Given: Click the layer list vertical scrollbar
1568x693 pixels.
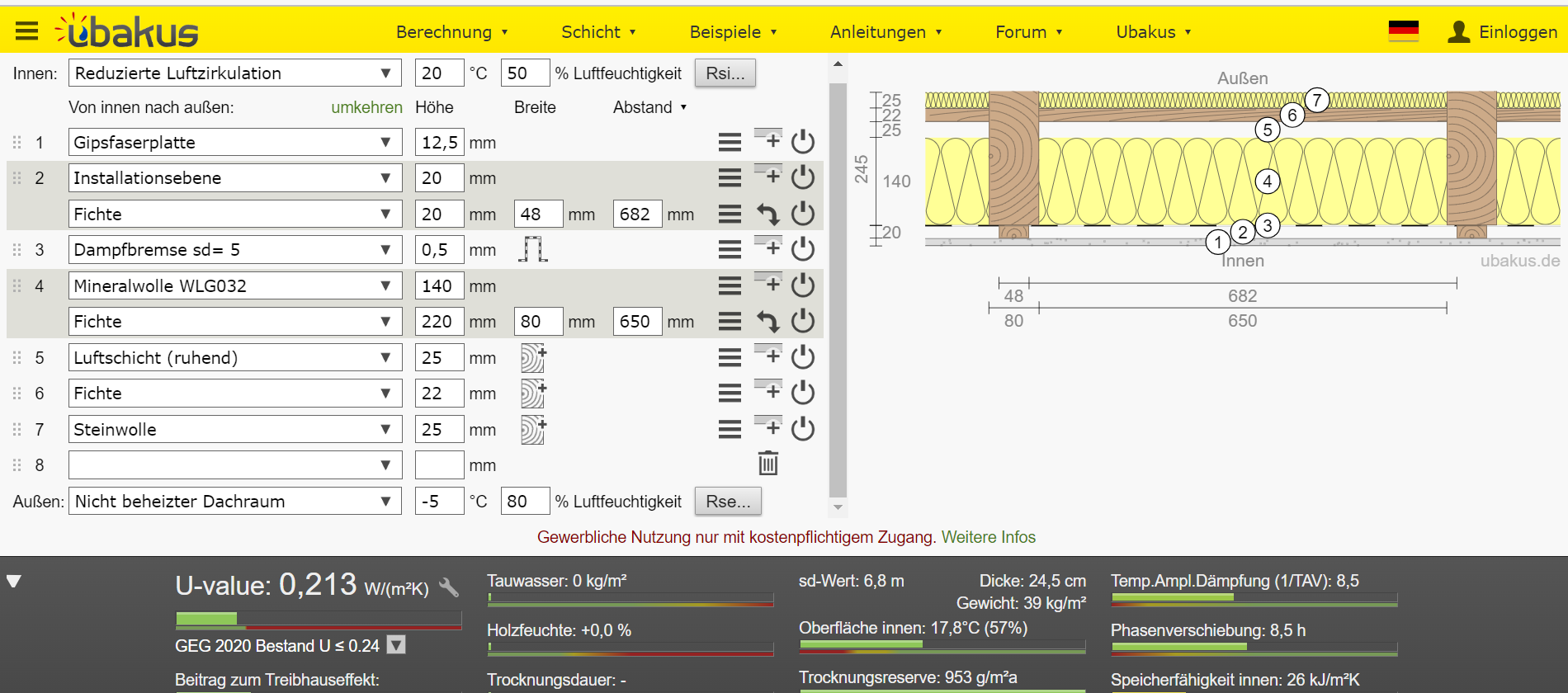Looking at the screenshot, I should pyautogui.click(x=838, y=289).
